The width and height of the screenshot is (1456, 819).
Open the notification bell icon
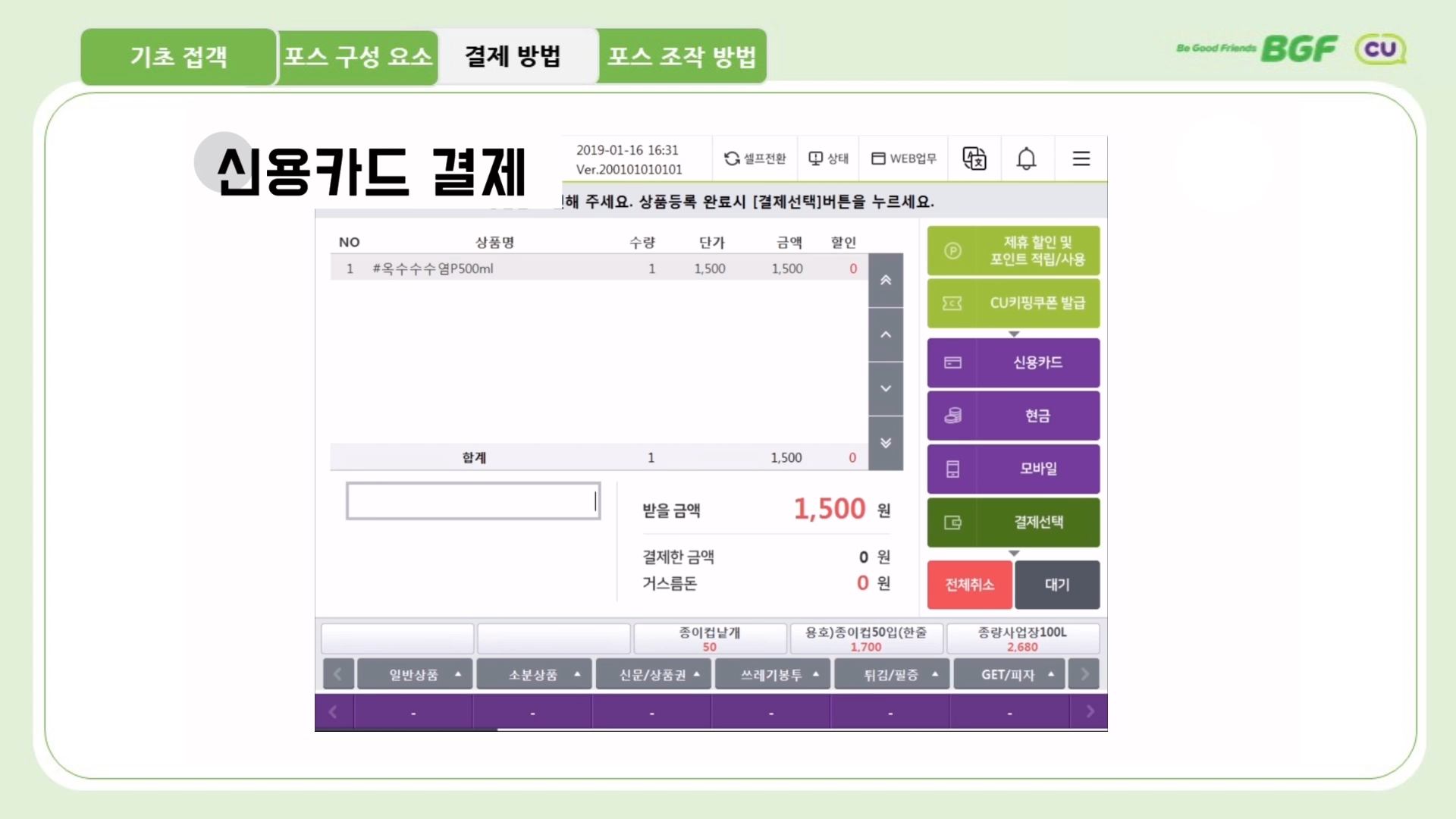click(1027, 158)
